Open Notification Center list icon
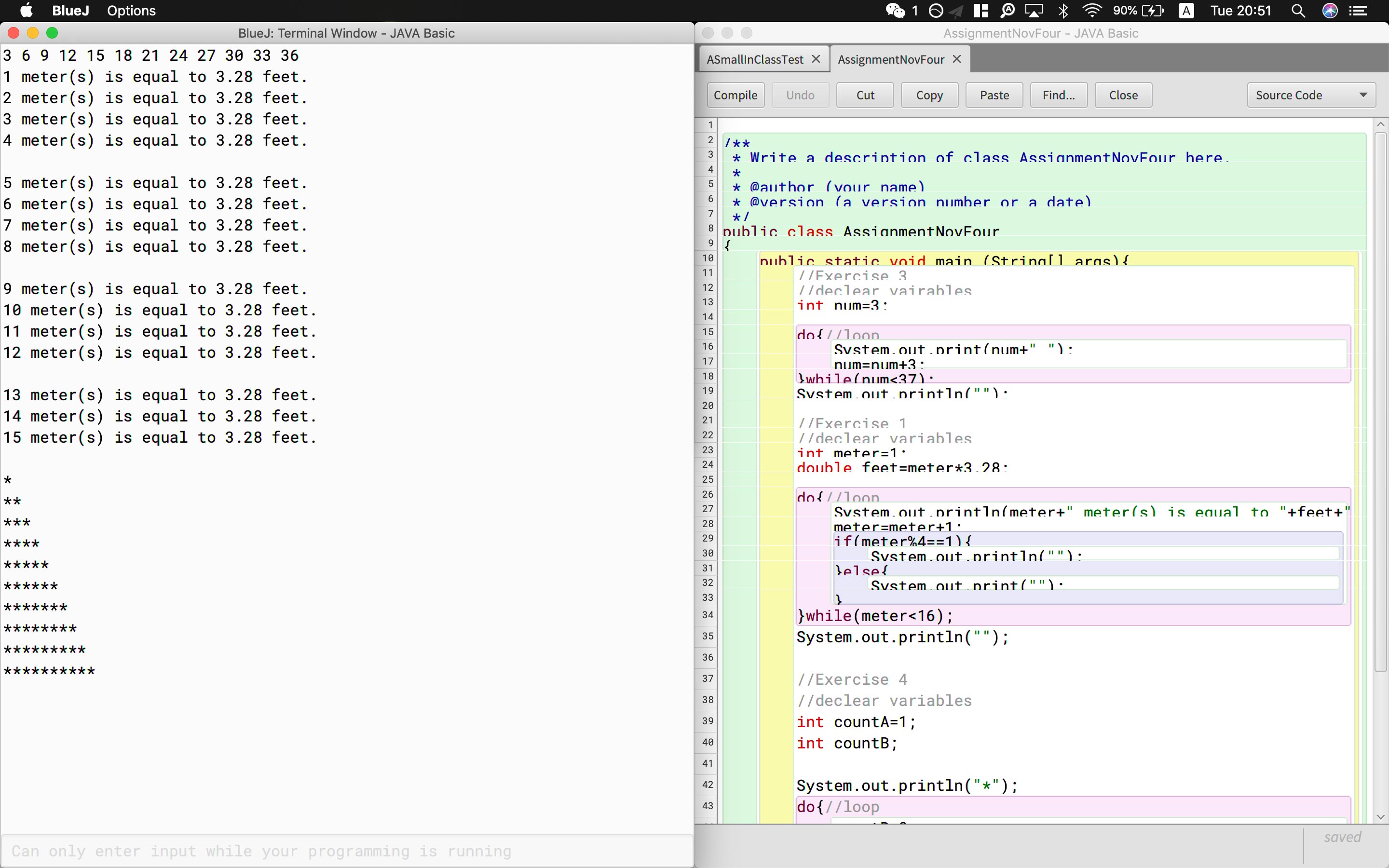 click(1358, 10)
